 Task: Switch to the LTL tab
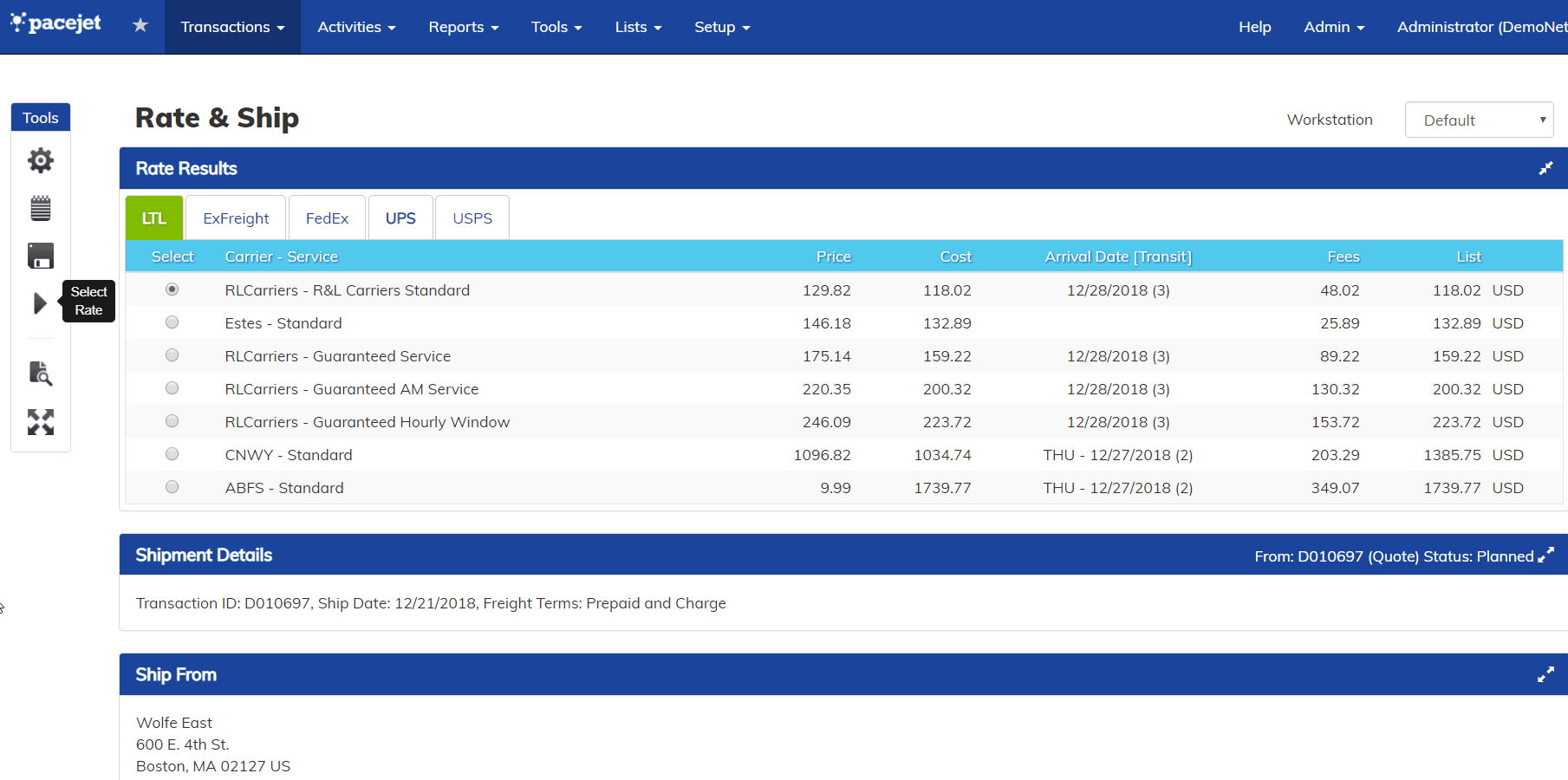pos(154,218)
